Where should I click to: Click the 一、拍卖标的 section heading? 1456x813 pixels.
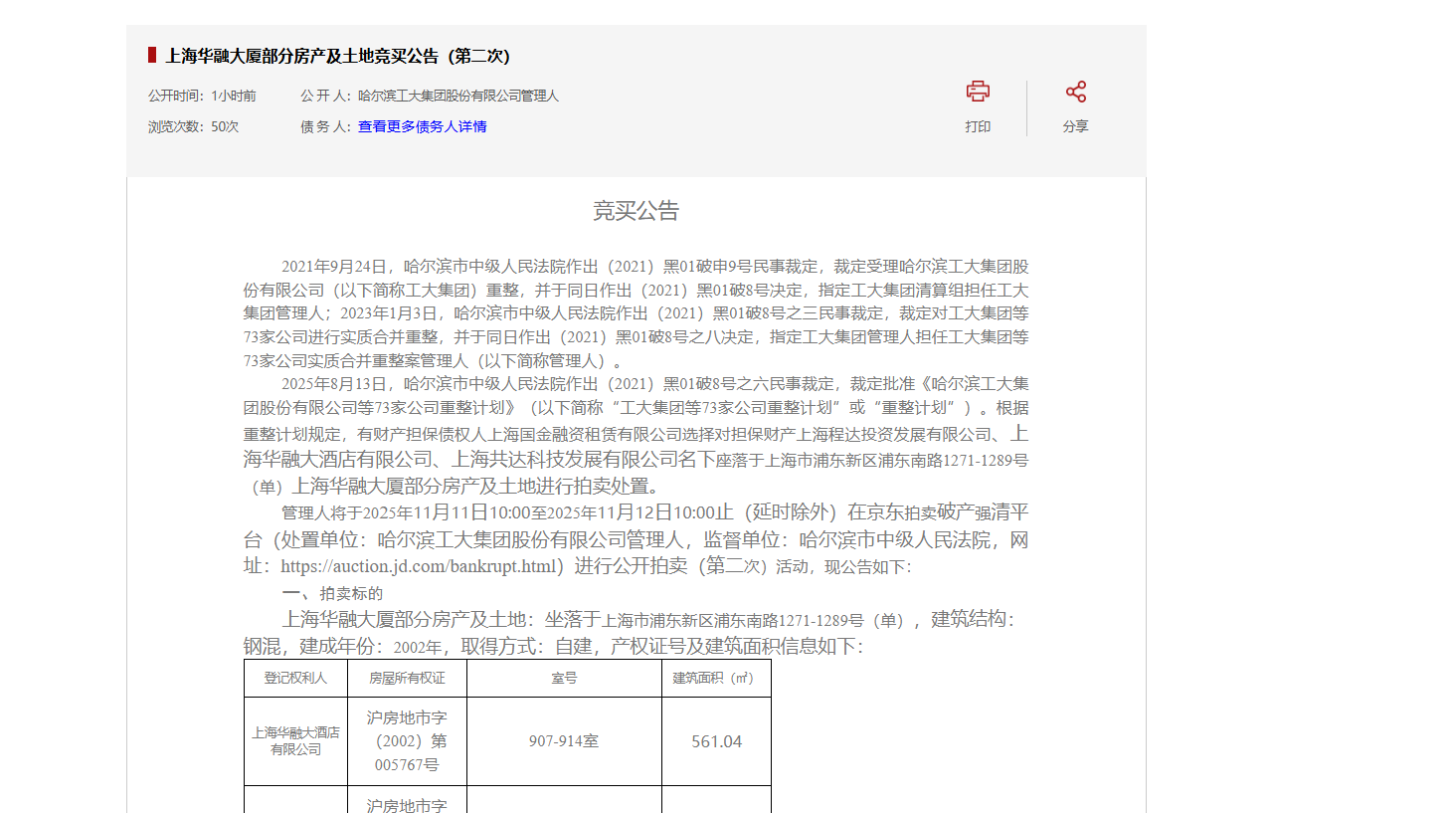(x=332, y=593)
